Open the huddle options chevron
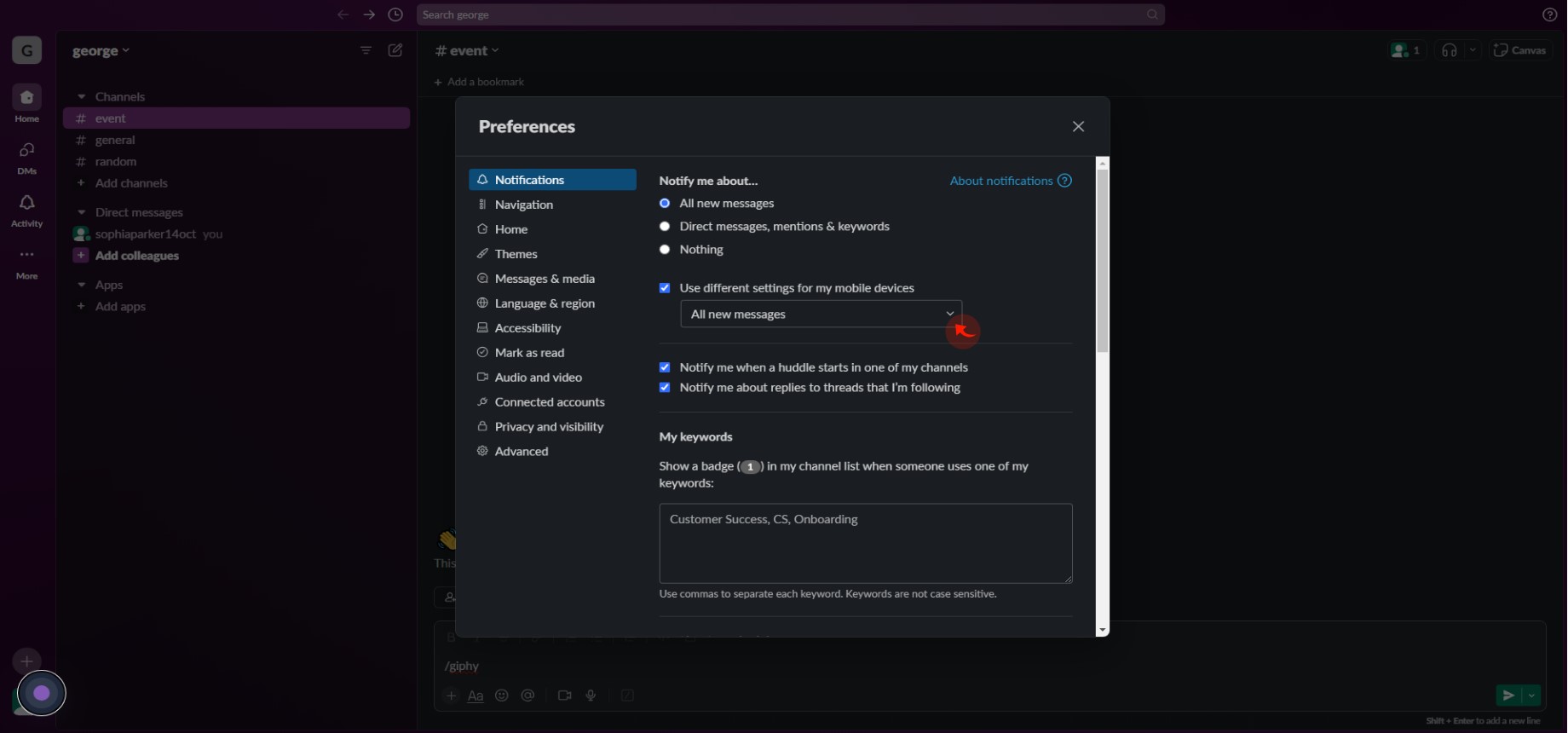1568x733 pixels. coord(1473,50)
